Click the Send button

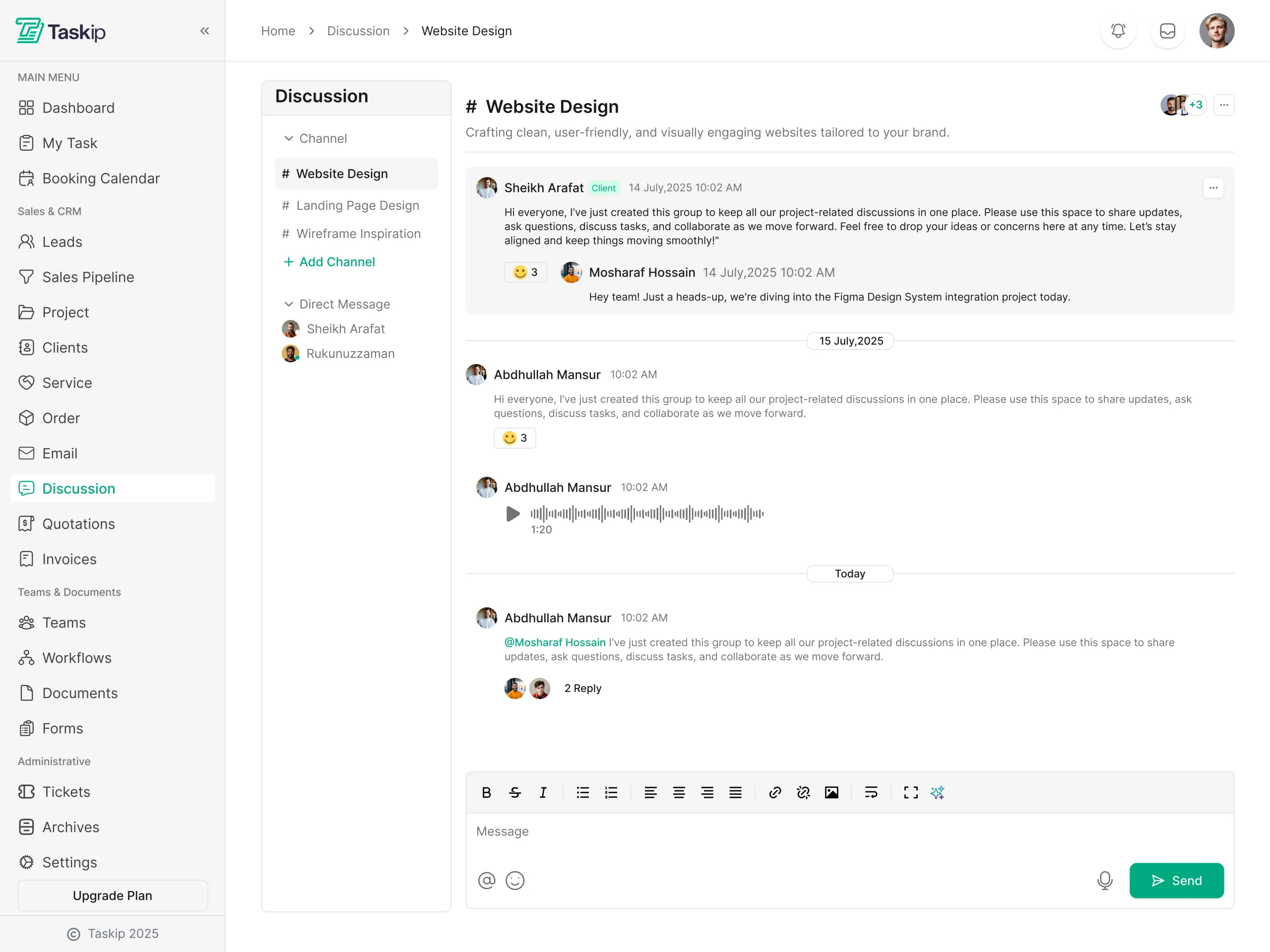pyautogui.click(x=1176, y=880)
